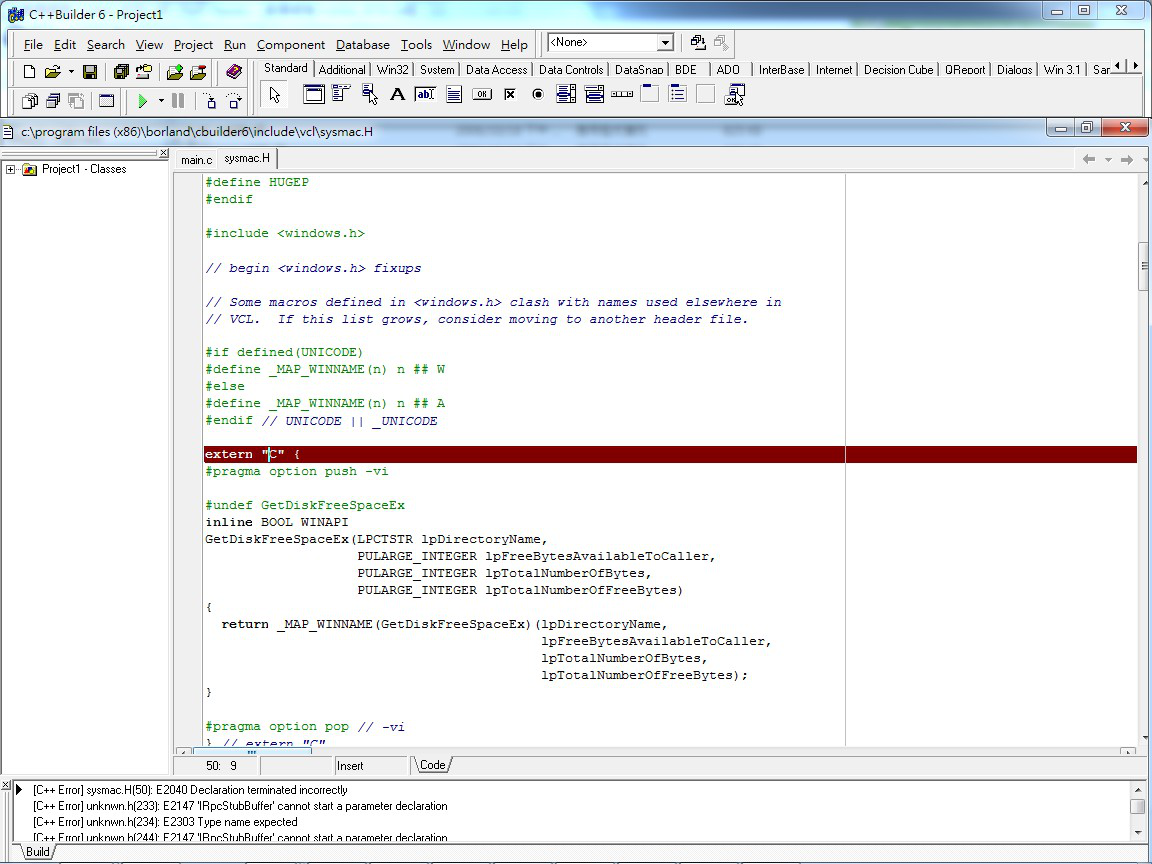
Task: Click the E2040 sysmac.H error message
Action: point(190,790)
